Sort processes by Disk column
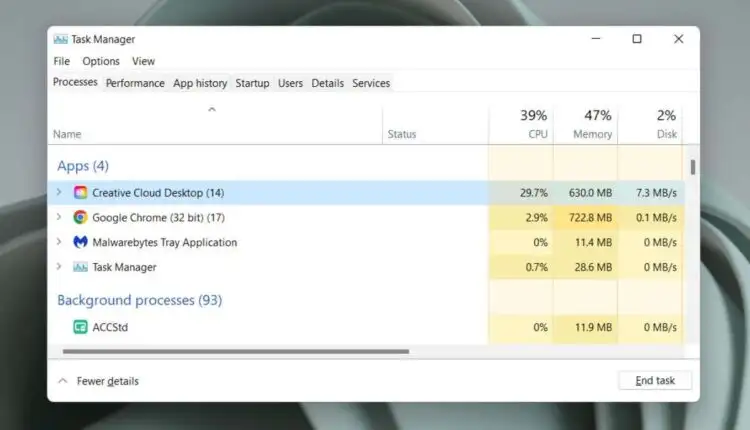The height and width of the screenshot is (430, 750). [650, 124]
